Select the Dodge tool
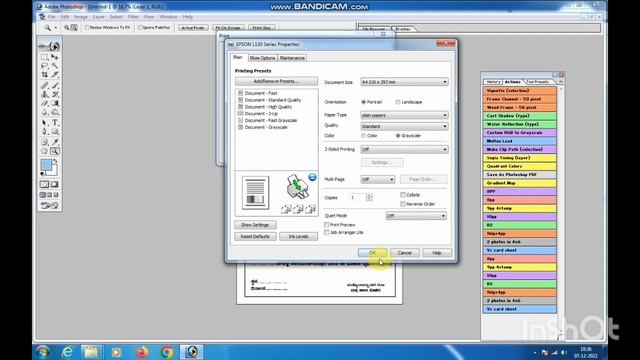 [x=55, y=112]
